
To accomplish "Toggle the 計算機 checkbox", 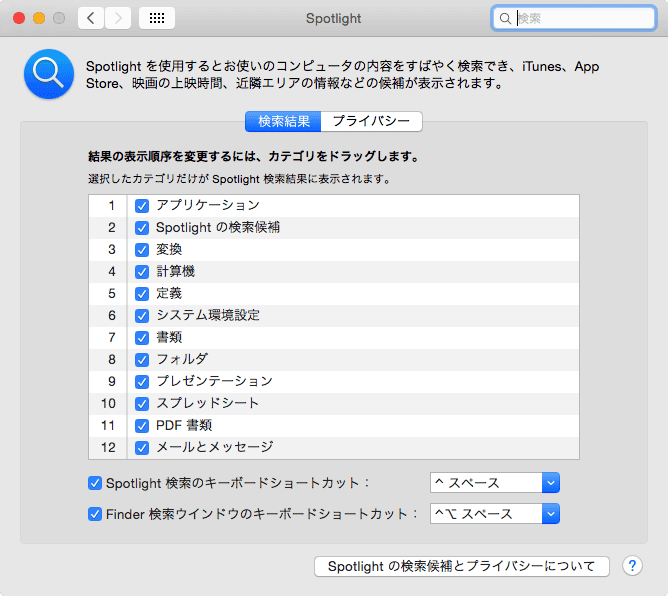I will 142,272.
